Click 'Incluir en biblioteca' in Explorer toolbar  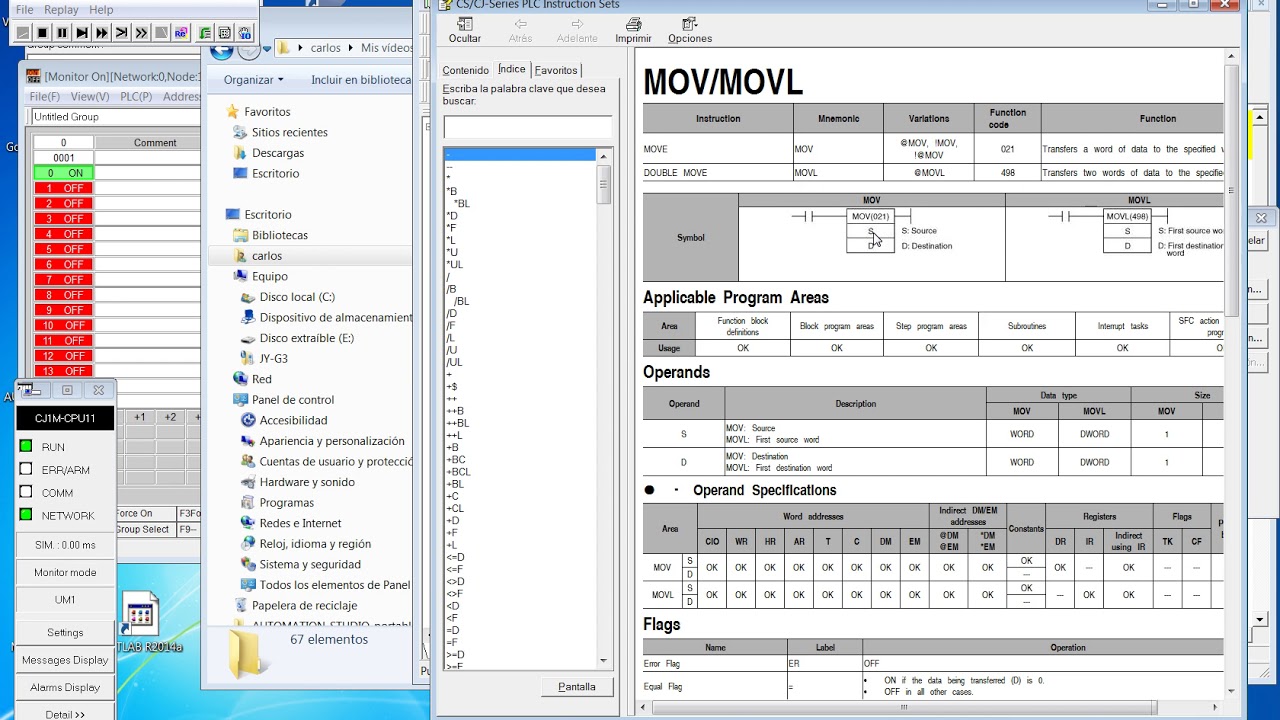[361, 80]
